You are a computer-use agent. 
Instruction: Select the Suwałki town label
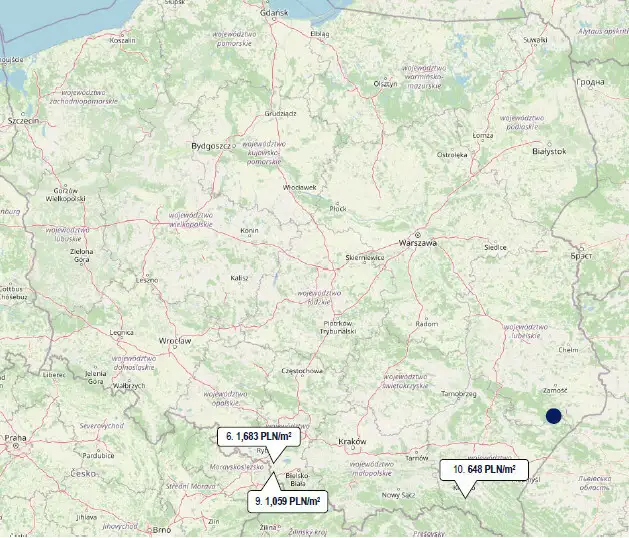(x=536, y=40)
